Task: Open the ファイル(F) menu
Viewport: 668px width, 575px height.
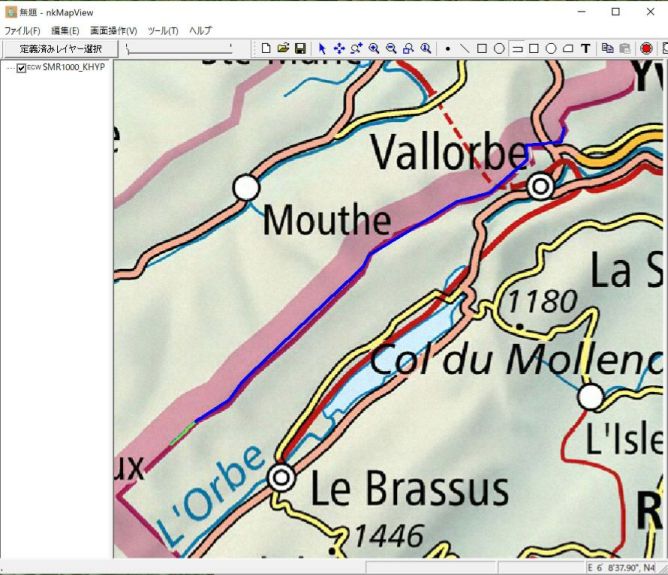Action: 22,31
